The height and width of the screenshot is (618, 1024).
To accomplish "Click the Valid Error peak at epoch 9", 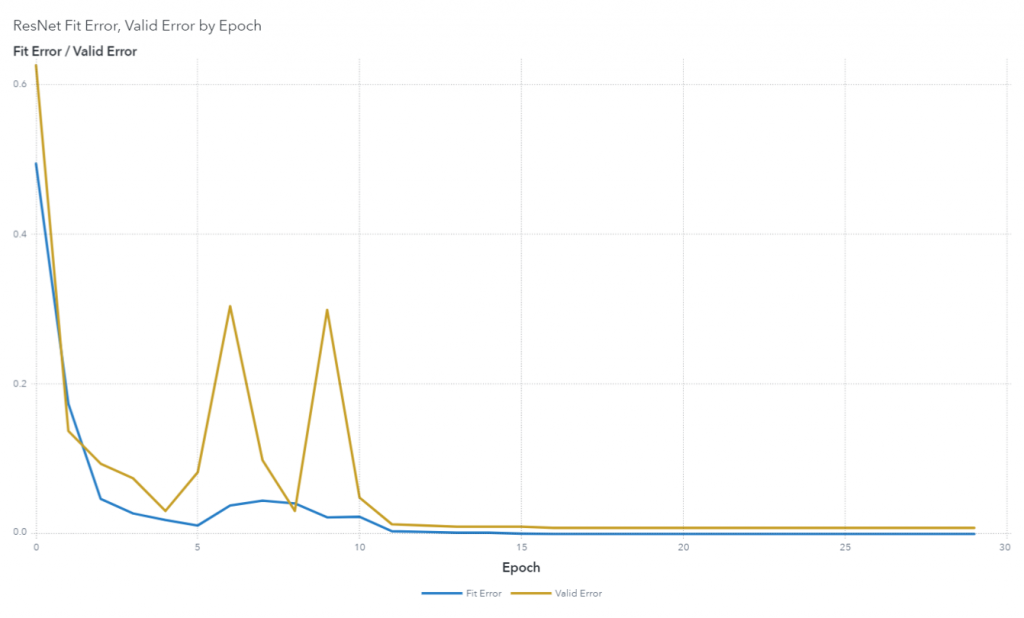I will coord(327,310).
